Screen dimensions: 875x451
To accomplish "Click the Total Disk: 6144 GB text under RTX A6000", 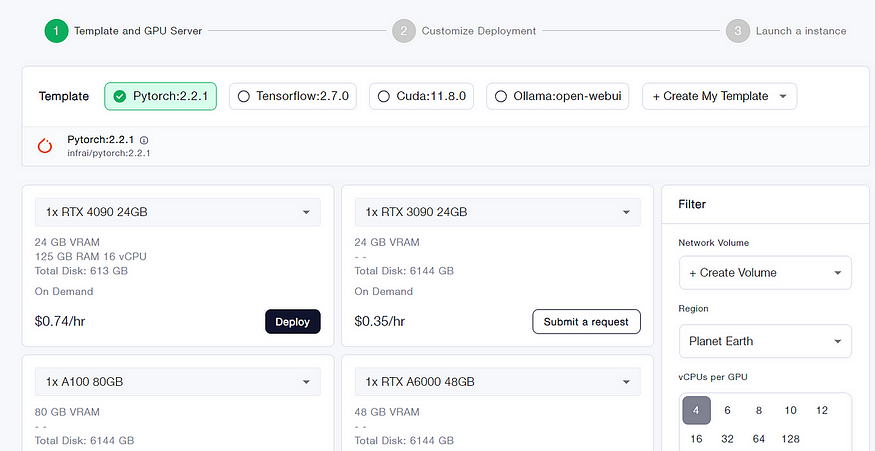I will pos(404,440).
